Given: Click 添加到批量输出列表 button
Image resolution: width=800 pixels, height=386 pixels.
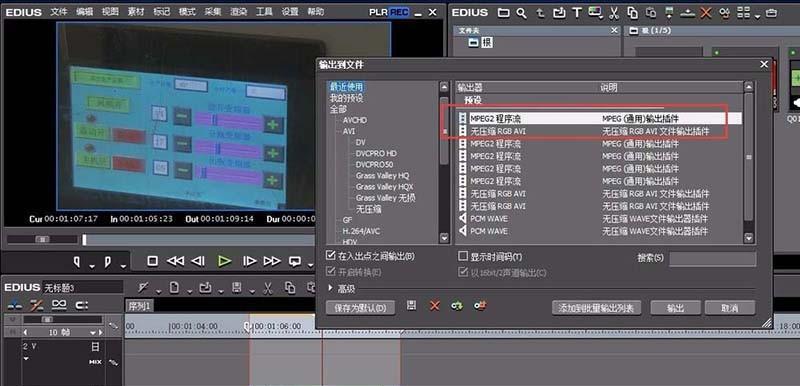Looking at the screenshot, I should pos(596,308).
